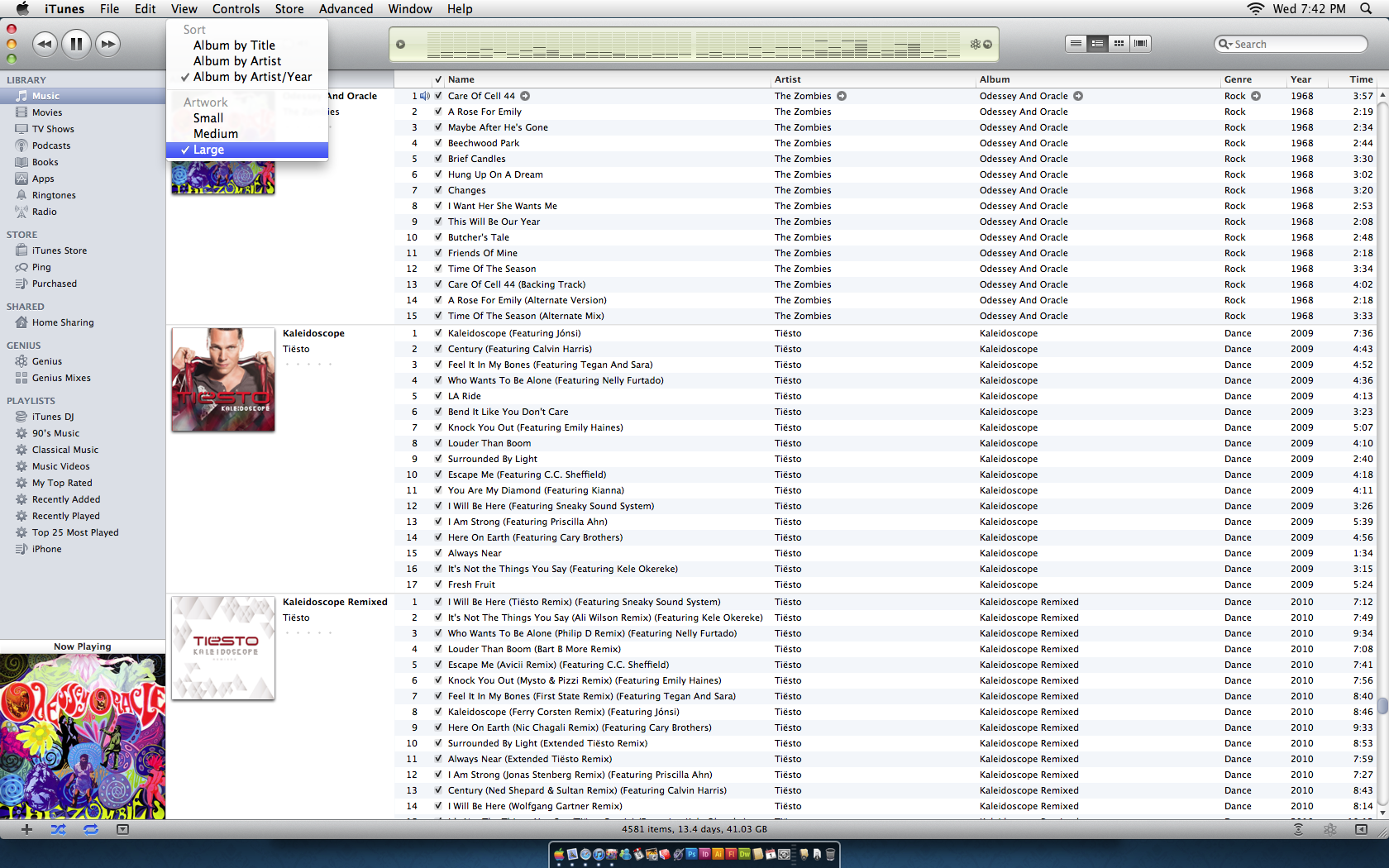The image size is (1389, 868).
Task: Open the Apps library
Action: tap(43, 179)
